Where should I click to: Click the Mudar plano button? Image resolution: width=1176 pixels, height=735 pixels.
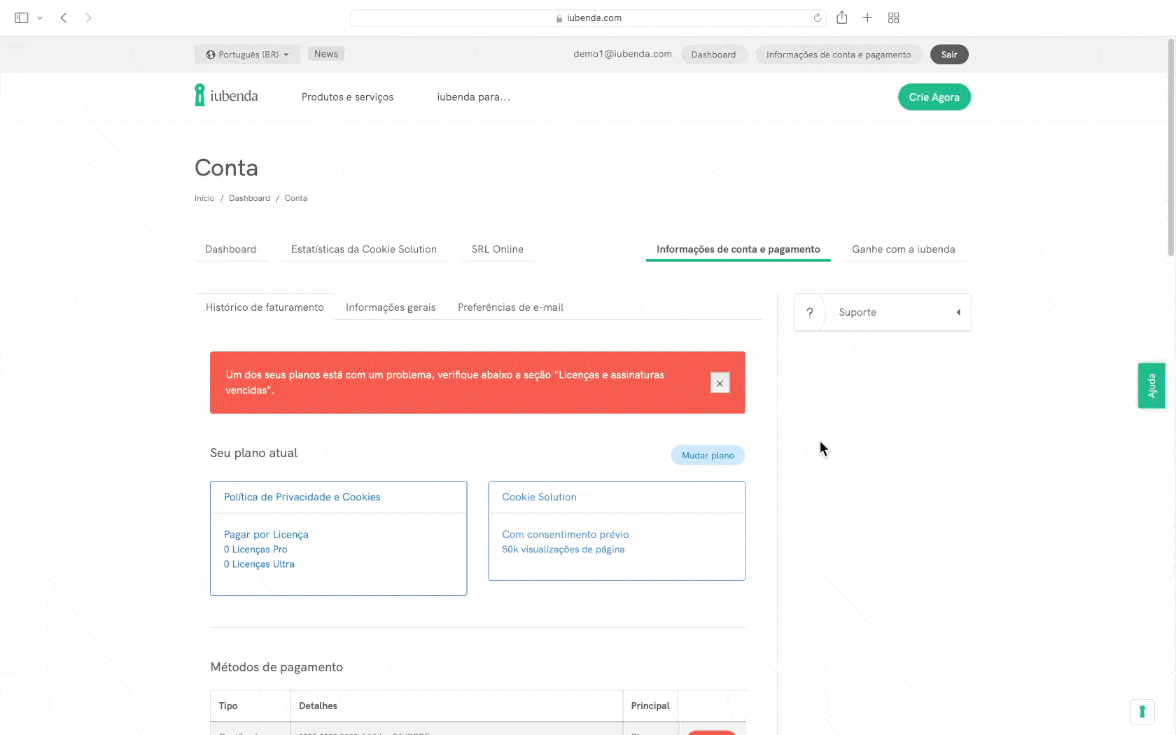[707, 455]
